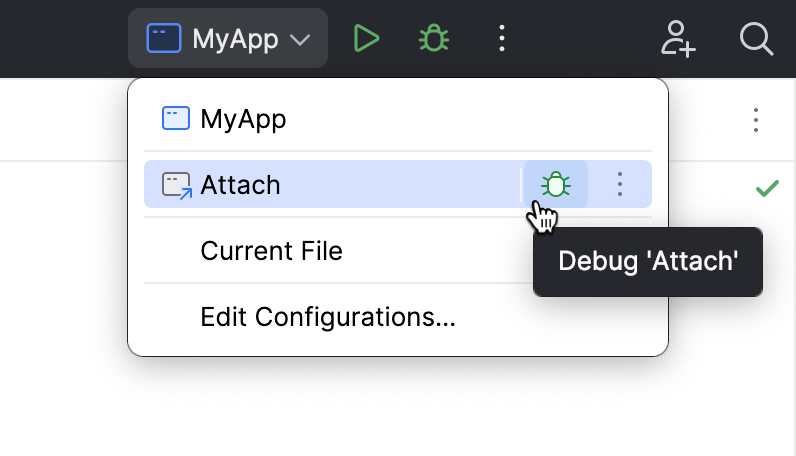Open the toolbar's more actions vertical dots
The image size is (796, 456).
(502, 39)
